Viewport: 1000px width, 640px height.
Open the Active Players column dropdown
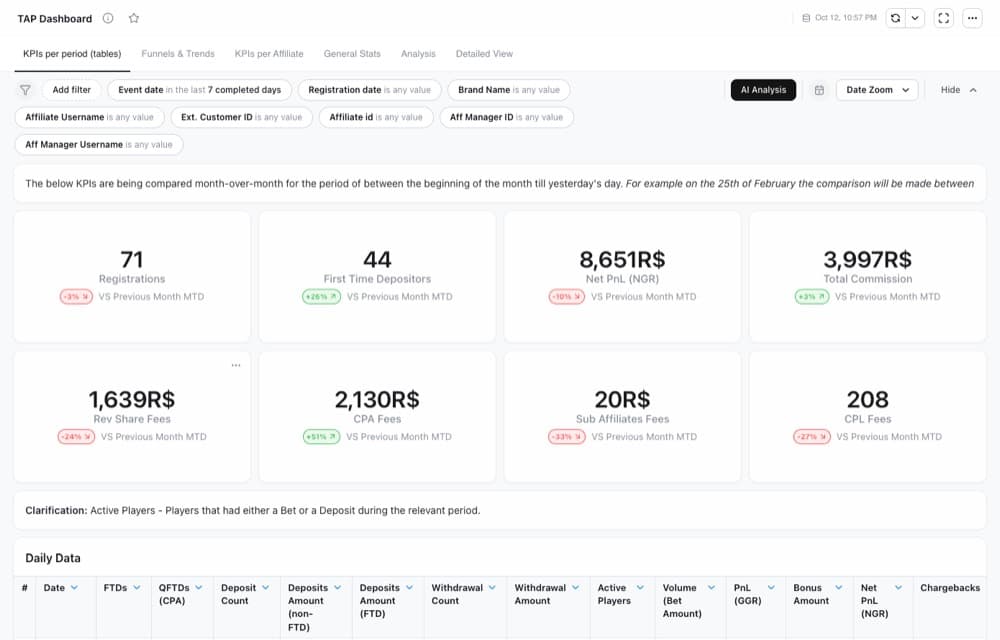pyautogui.click(x=640, y=588)
